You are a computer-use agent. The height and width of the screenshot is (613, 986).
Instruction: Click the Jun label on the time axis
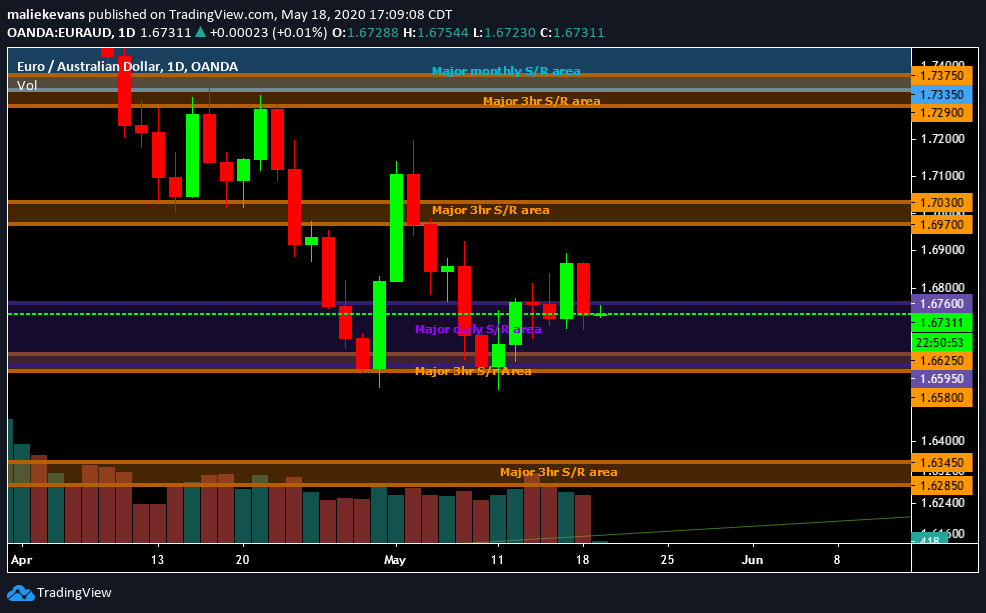click(x=752, y=560)
